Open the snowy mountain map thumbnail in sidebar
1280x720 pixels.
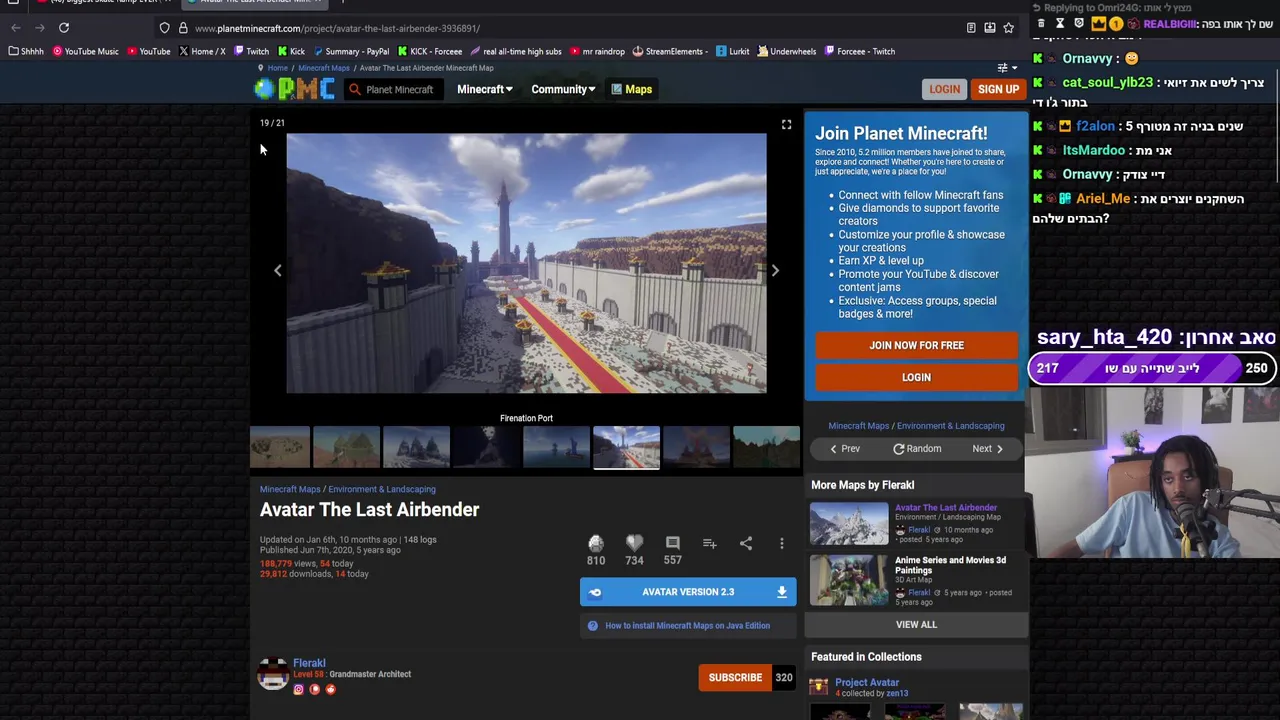(849, 523)
